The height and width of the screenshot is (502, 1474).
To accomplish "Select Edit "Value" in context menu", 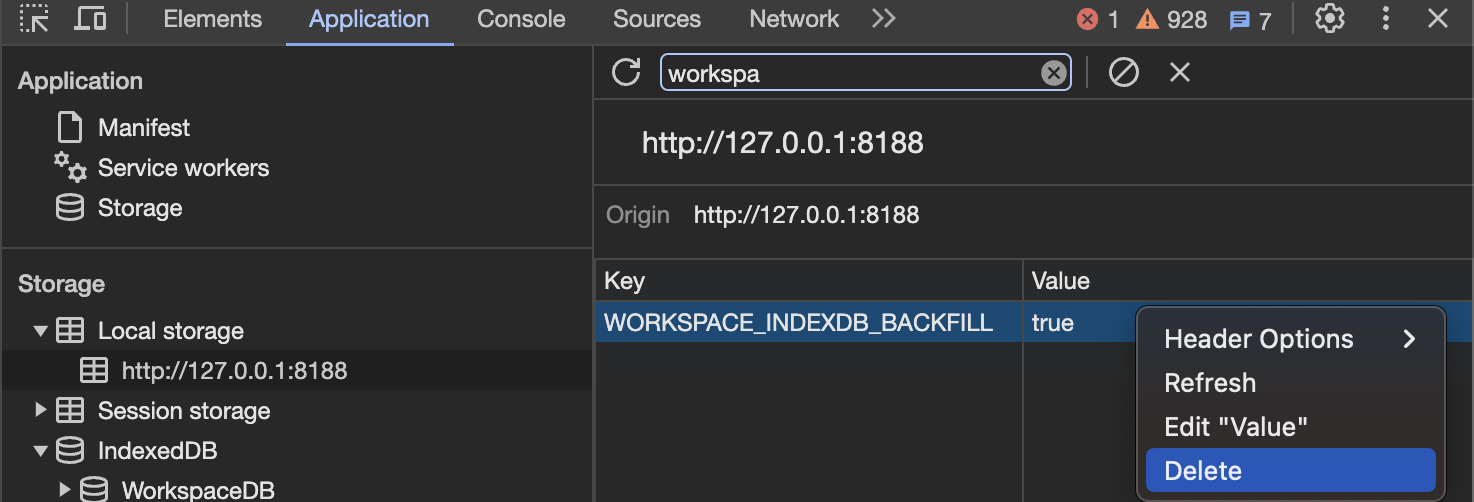I will [x=1236, y=427].
